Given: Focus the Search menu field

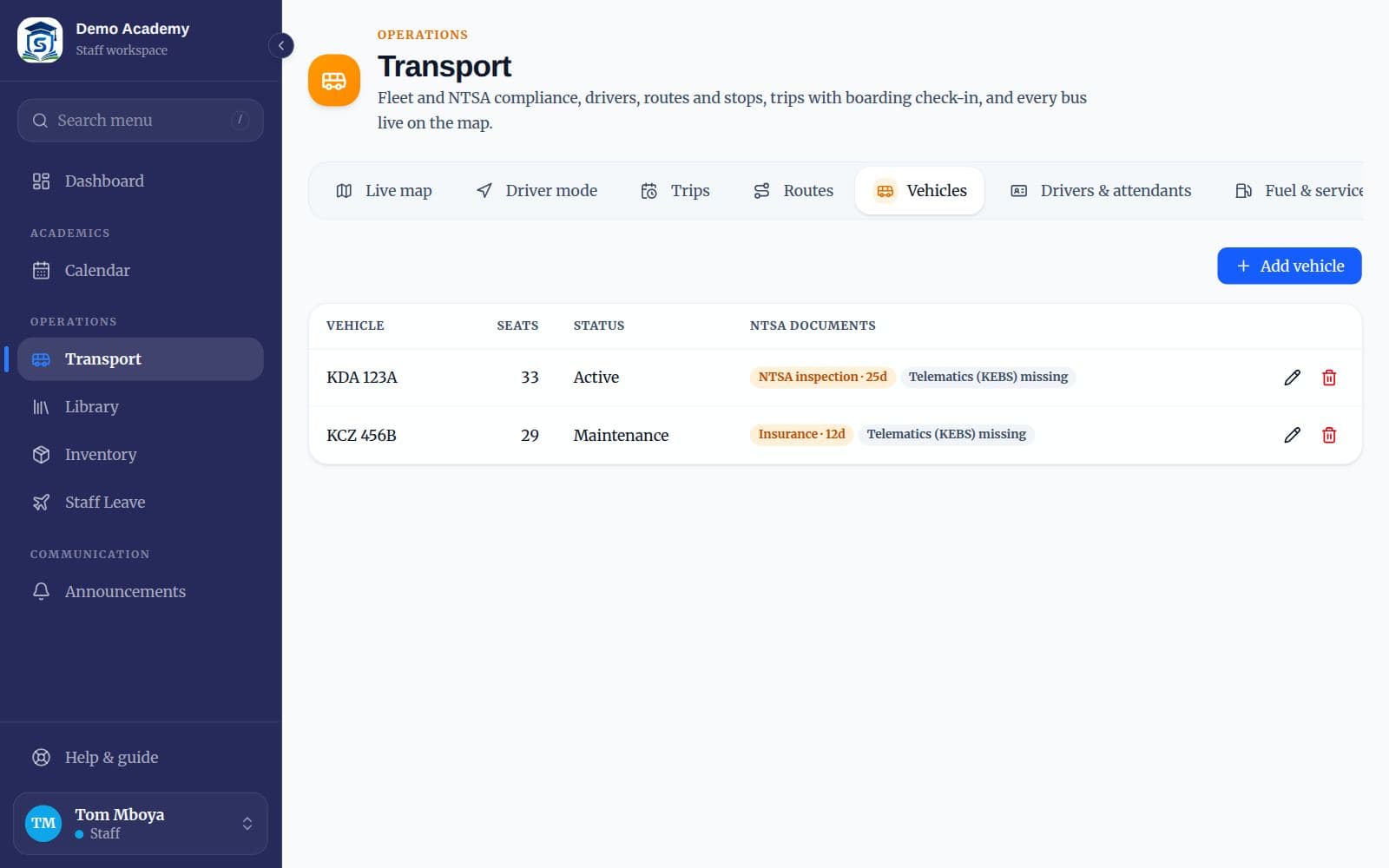Looking at the screenshot, I should pyautogui.click(x=140, y=121).
